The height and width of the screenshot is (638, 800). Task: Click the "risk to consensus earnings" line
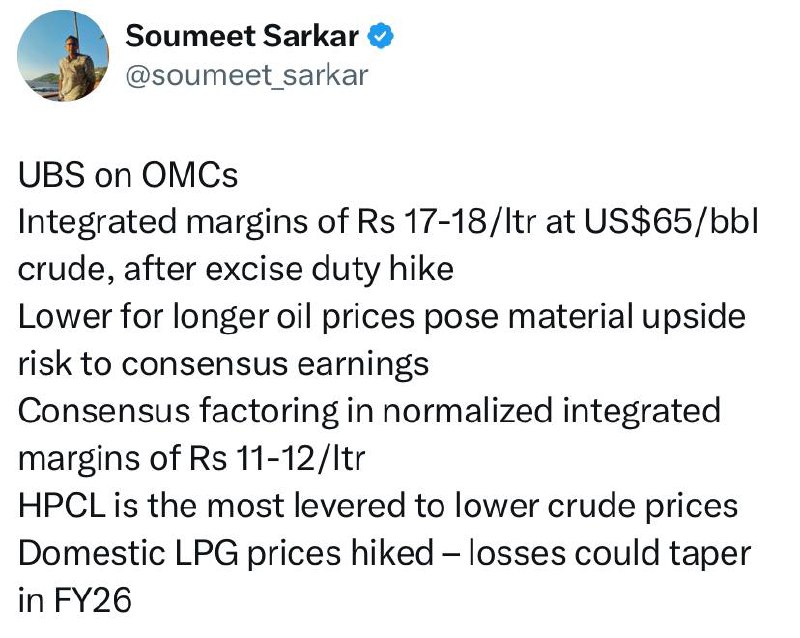pyautogui.click(x=223, y=364)
